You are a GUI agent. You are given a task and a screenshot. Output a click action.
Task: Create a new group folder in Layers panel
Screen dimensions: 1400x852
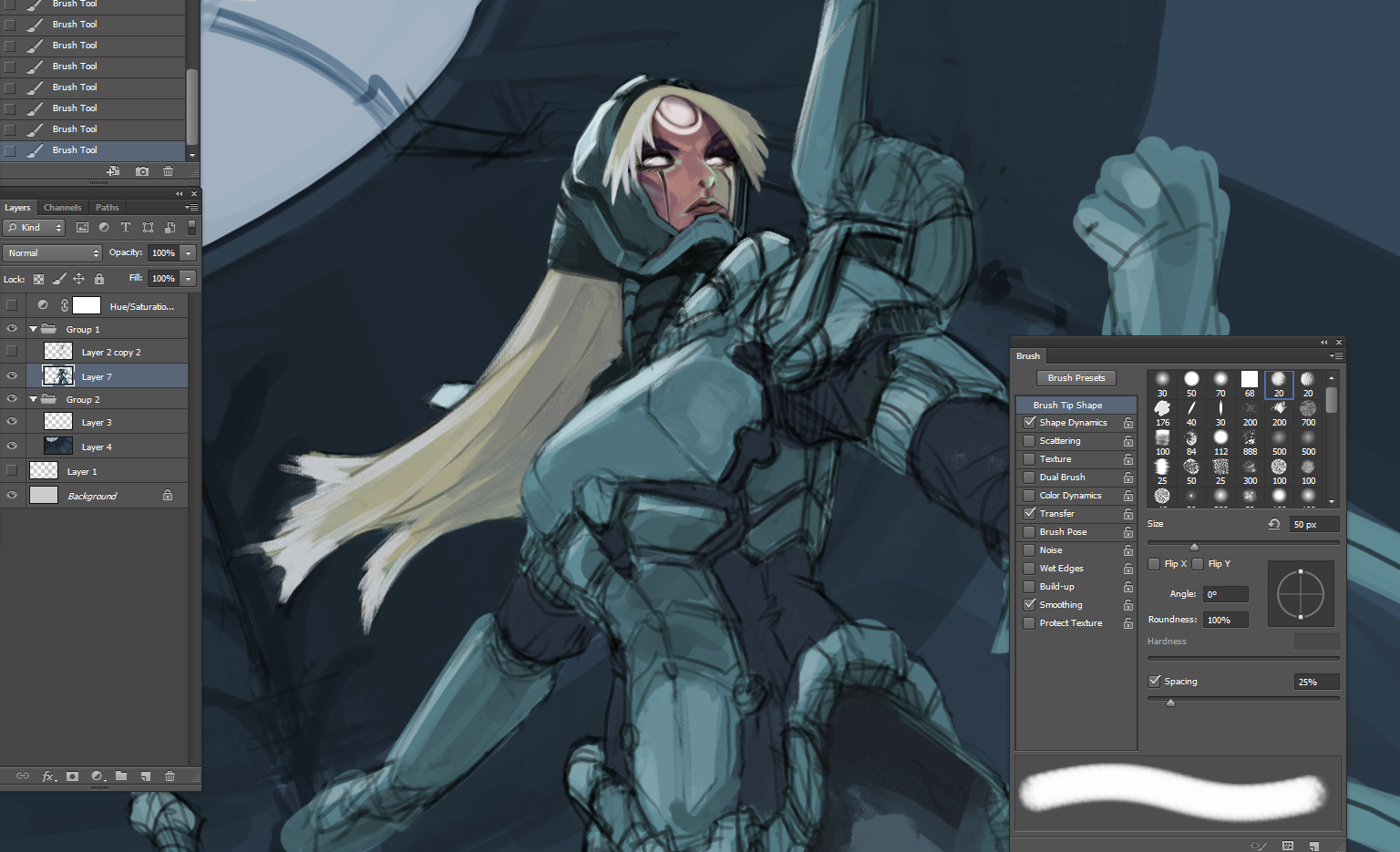pyautogui.click(x=121, y=776)
